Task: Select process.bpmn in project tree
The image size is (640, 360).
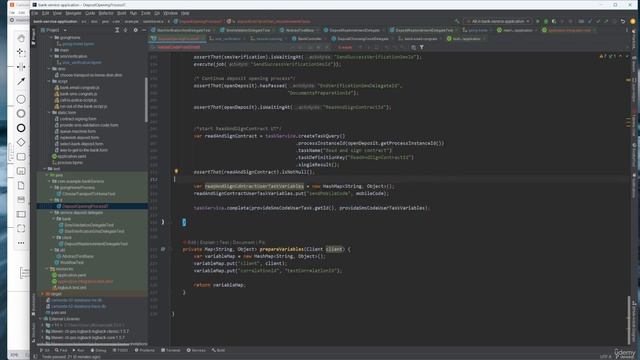Action: pyautogui.click(x=70, y=162)
